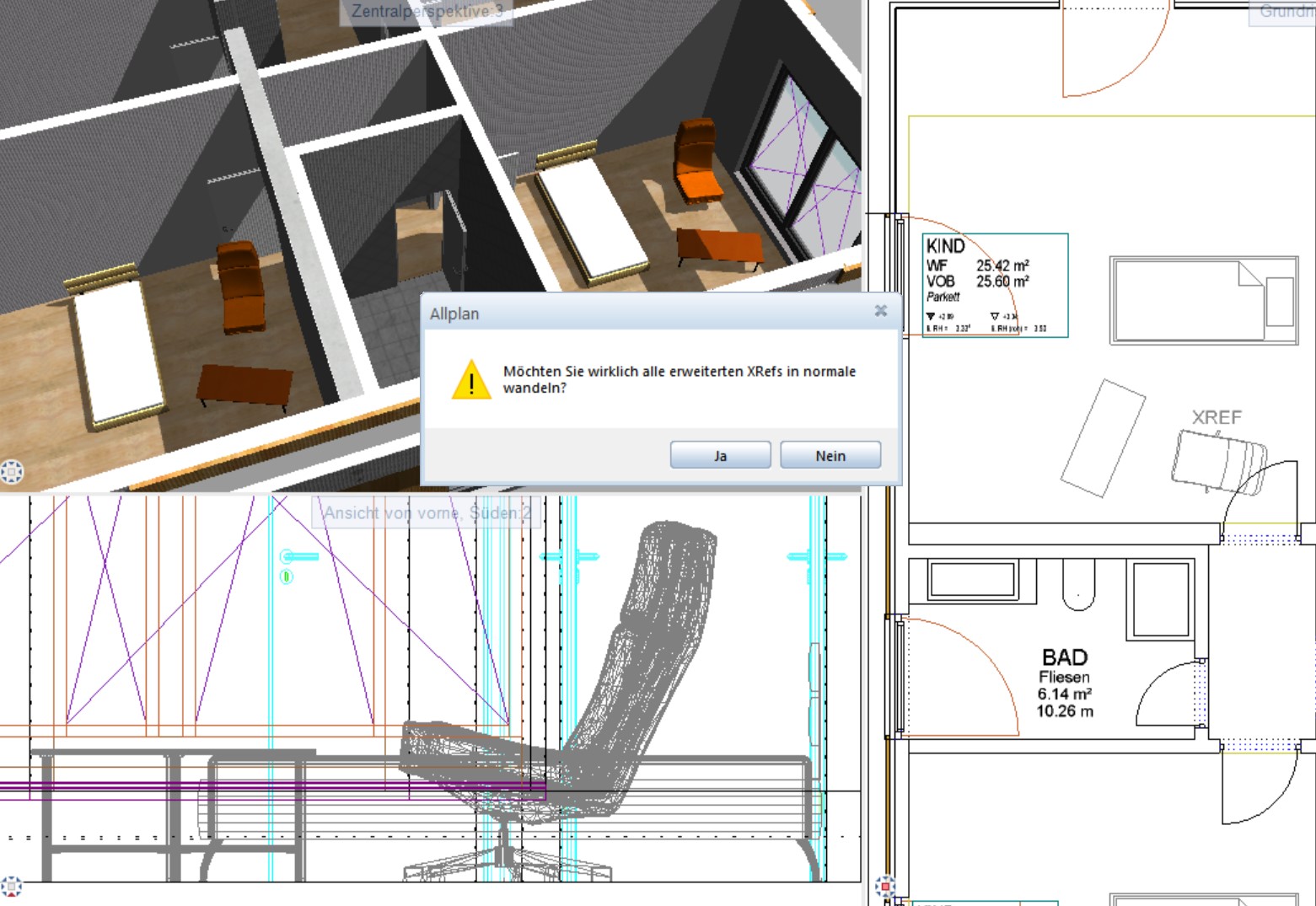The image size is (1316, 906).
Task: Pick the orange armchair beside the 3D window
Action: point(698,162)
